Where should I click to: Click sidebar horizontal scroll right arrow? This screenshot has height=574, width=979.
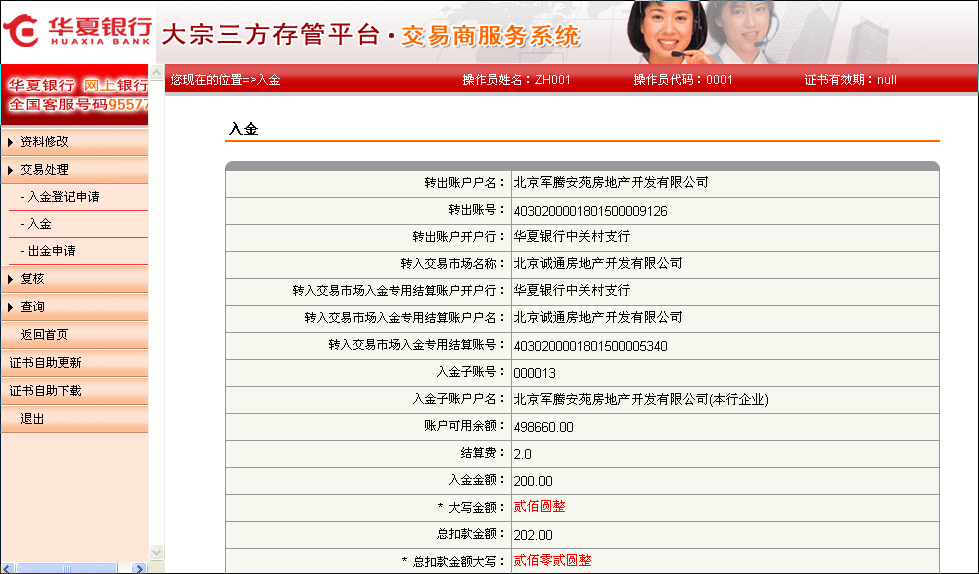140,568
